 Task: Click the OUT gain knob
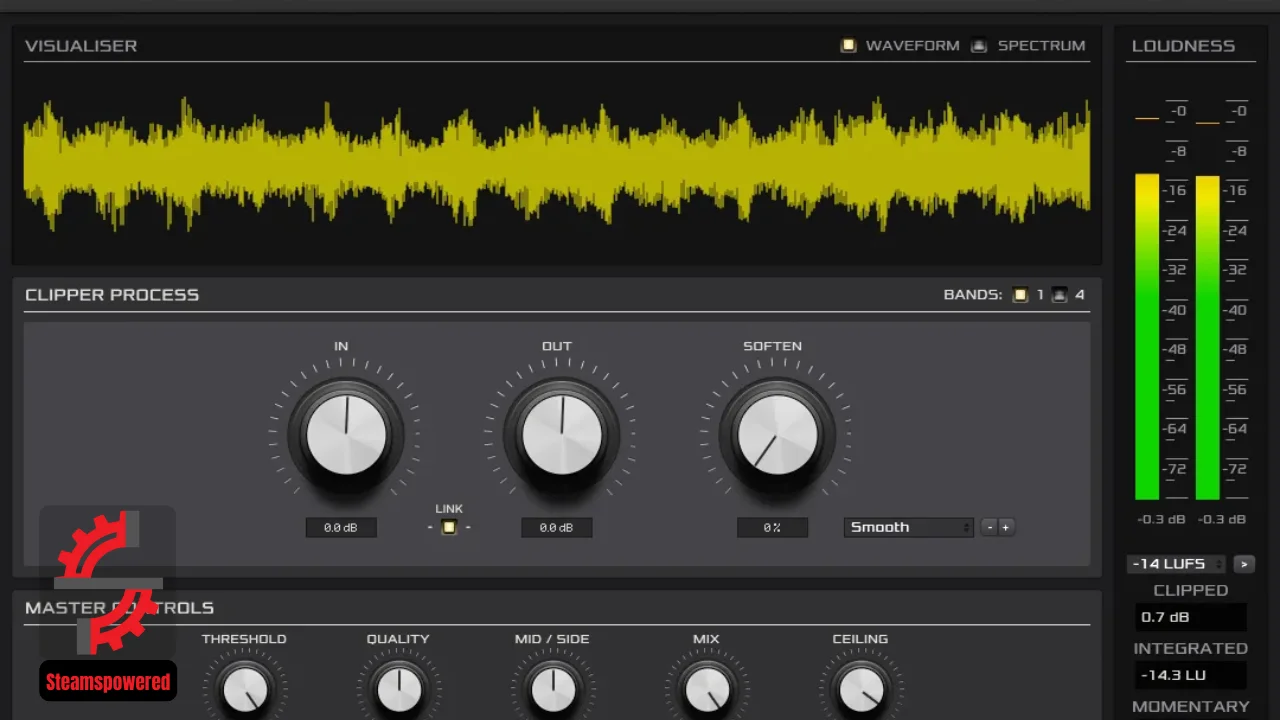(x=562, y=434)
